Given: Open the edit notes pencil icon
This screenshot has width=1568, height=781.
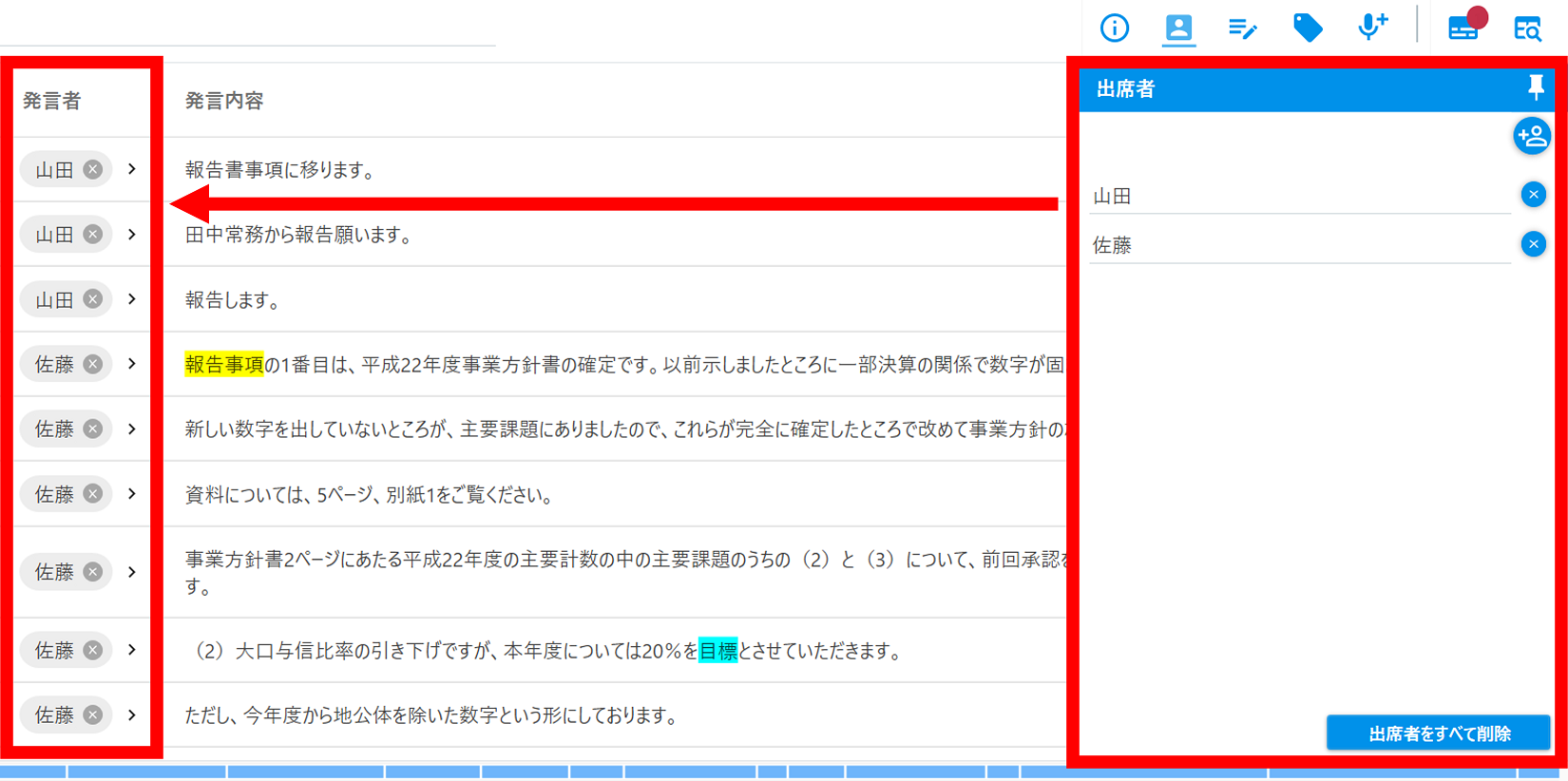Looking at the screenshot, I should (1242, 29).
